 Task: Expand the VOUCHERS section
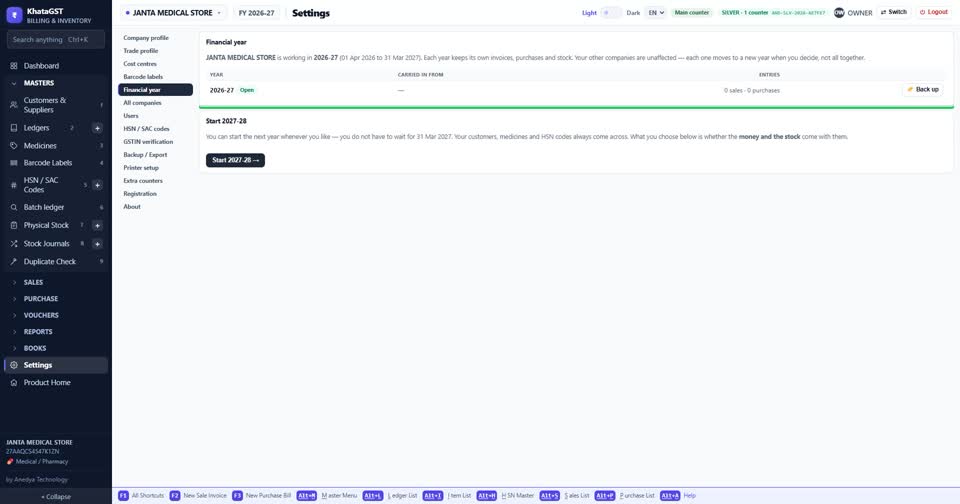(56, 315)
